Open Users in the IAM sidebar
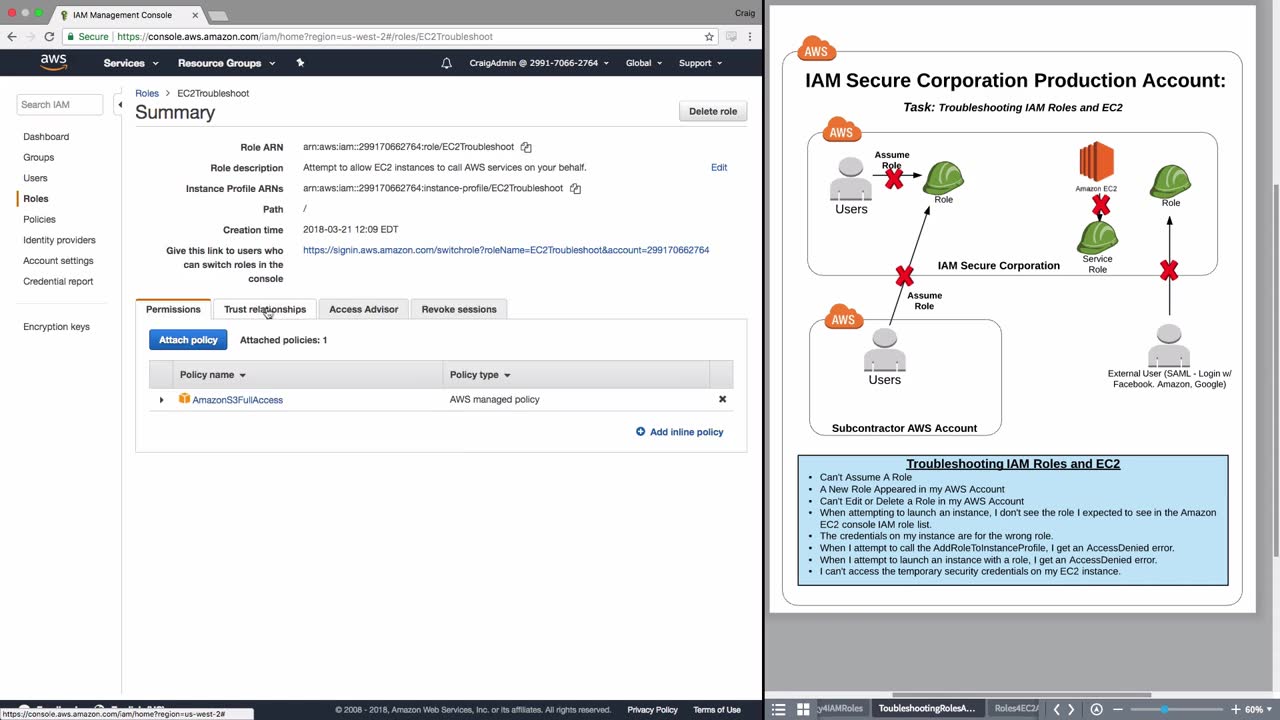This screenshot has height=720, width=1280. 35,178
